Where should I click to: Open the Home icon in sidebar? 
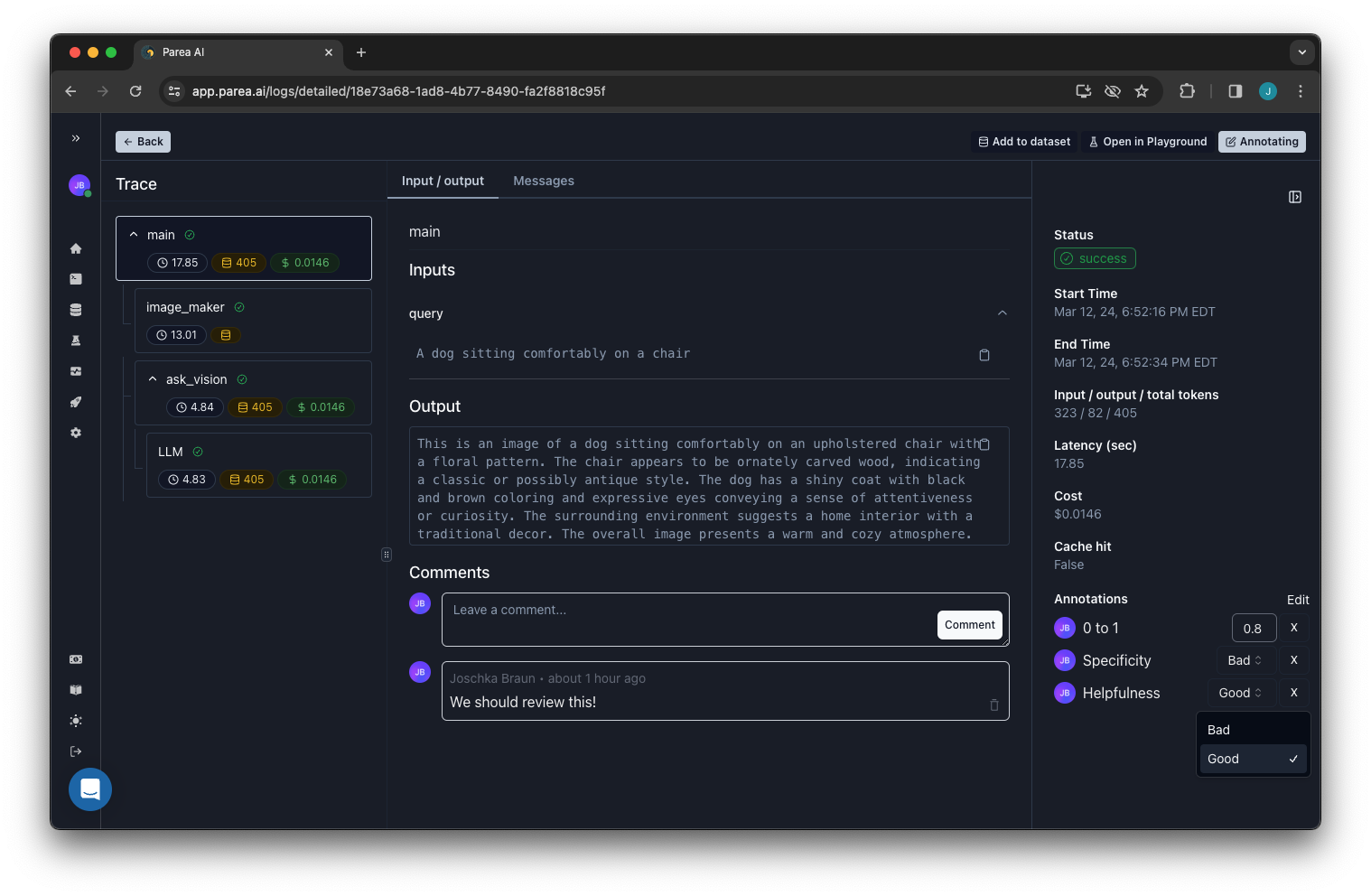(76, 248)
